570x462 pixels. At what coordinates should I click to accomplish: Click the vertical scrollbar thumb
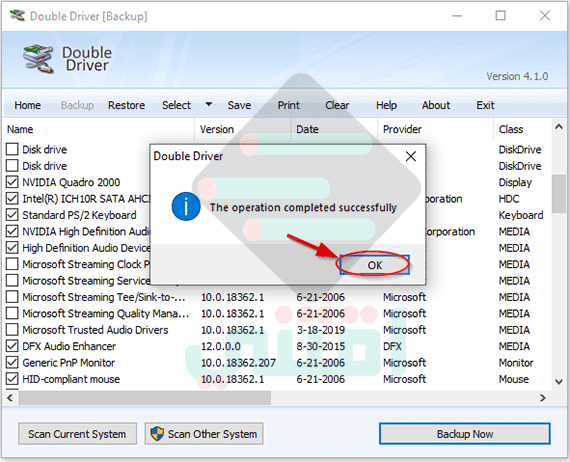click(x=559, y=194)
